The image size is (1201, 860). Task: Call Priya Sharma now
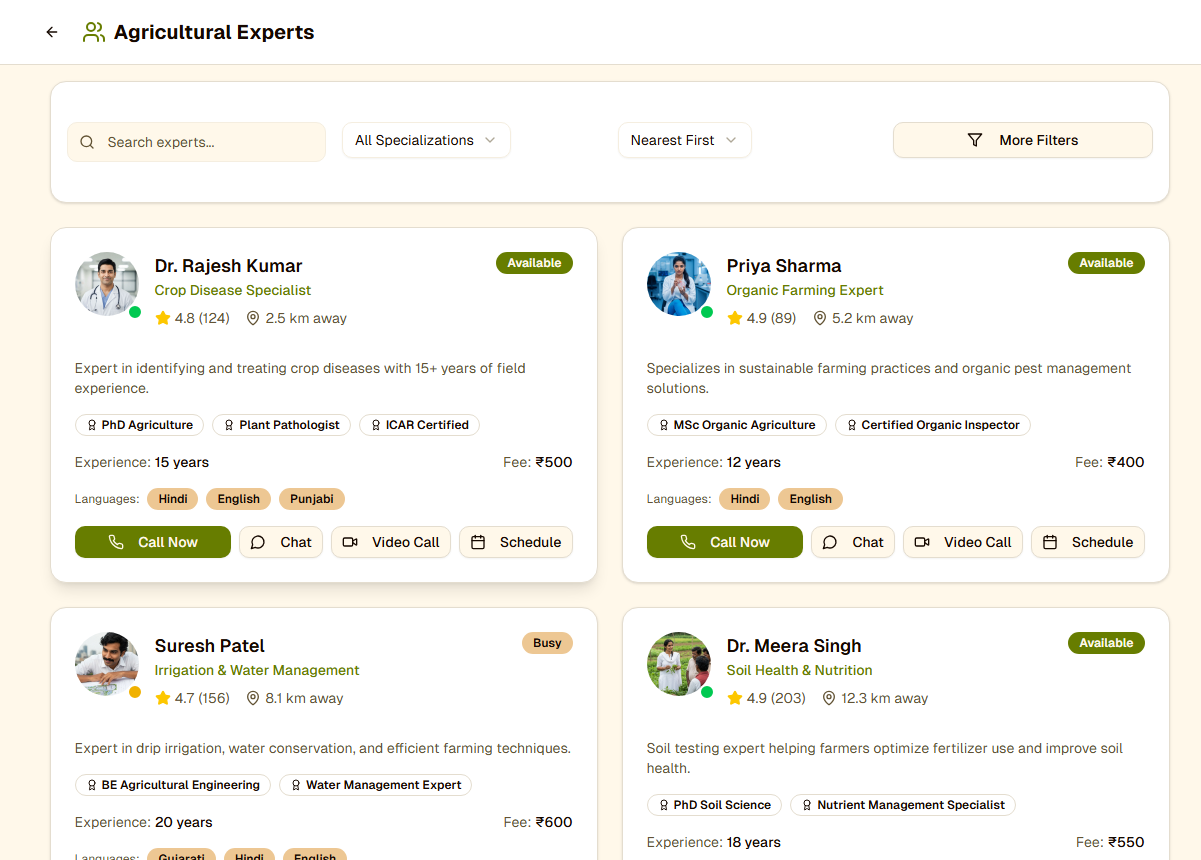pos(724,542)
